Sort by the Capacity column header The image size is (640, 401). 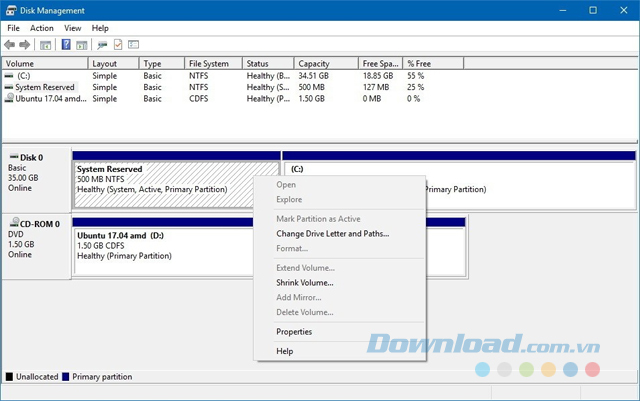point(326,63)
